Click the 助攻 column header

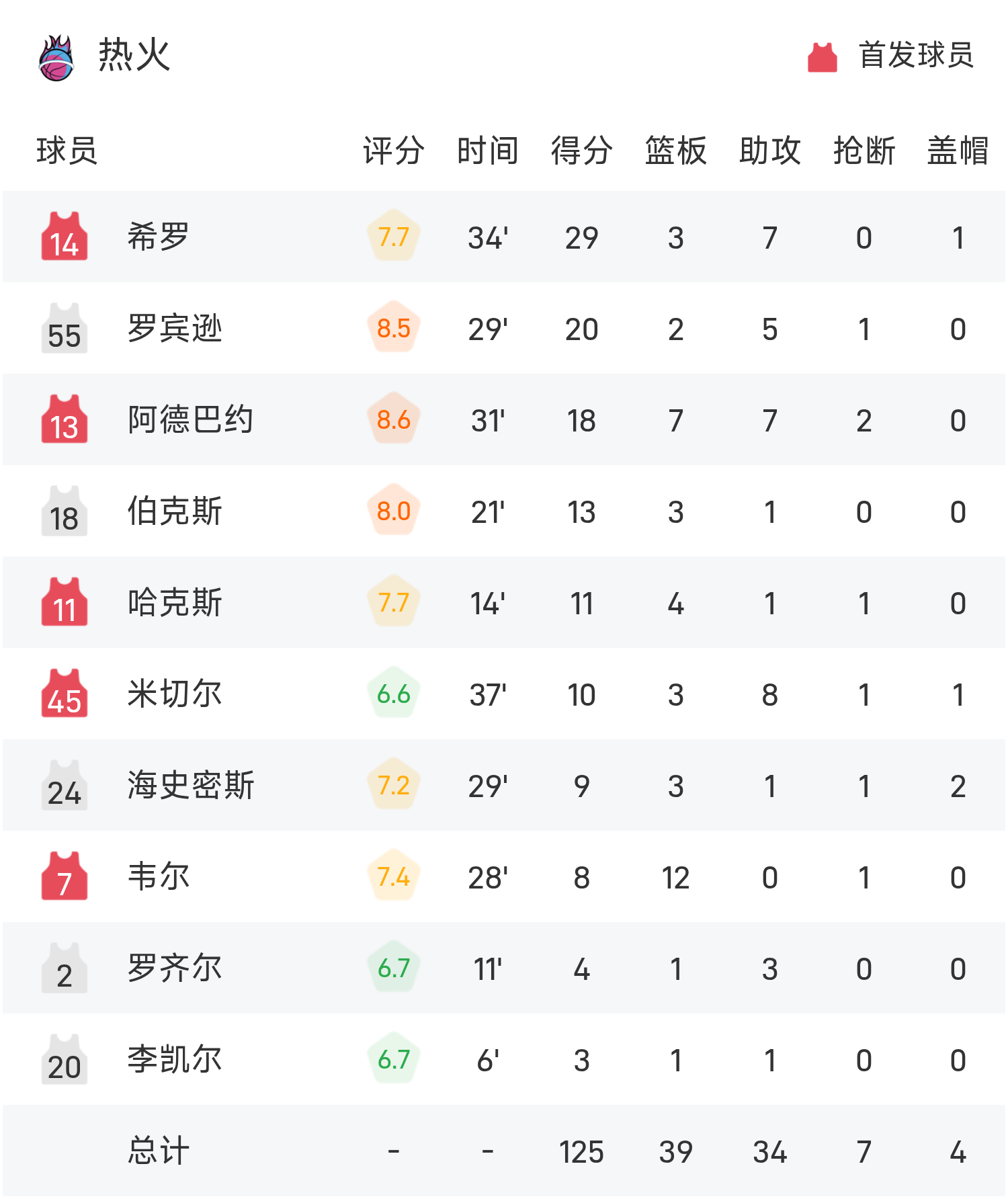pos(769,151)
